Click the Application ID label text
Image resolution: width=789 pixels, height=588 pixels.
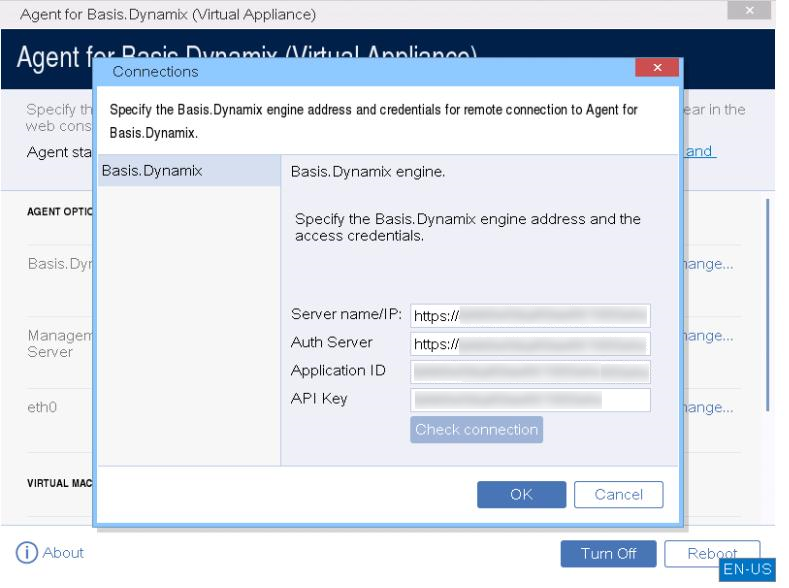[338, 371]
